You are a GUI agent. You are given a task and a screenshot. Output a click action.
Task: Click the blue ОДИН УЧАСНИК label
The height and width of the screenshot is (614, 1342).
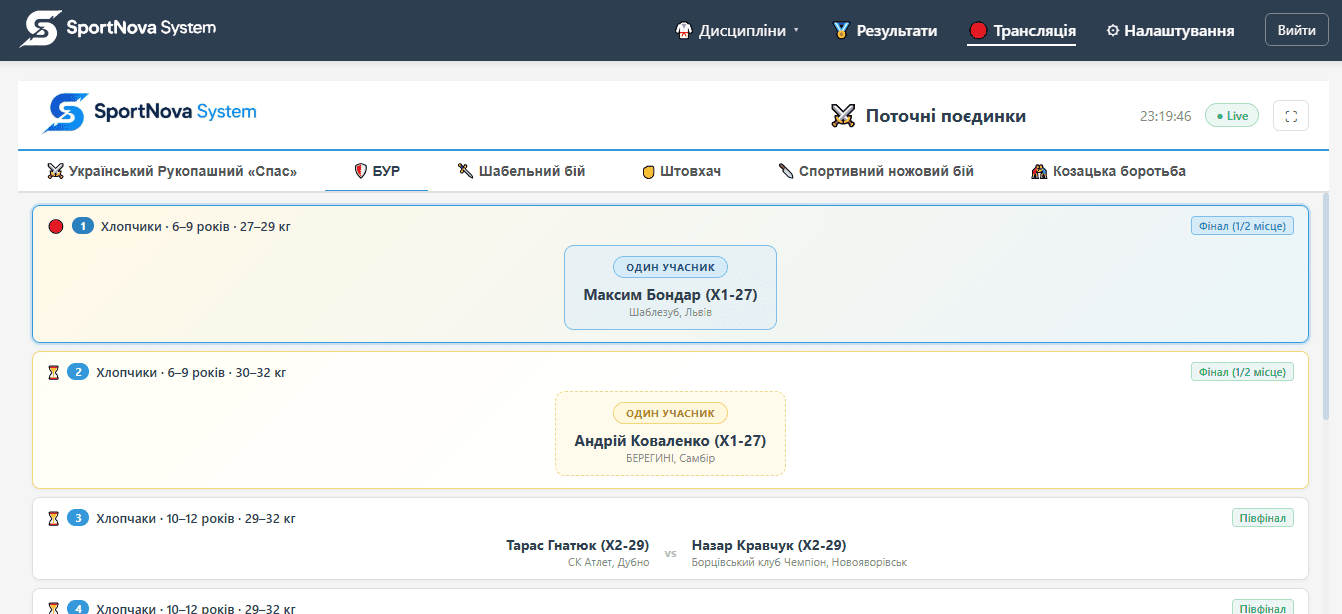670,267
